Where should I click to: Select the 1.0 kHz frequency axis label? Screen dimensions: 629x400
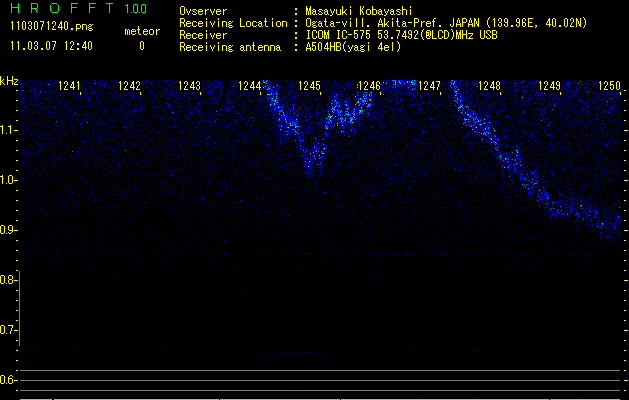point(9,180)
